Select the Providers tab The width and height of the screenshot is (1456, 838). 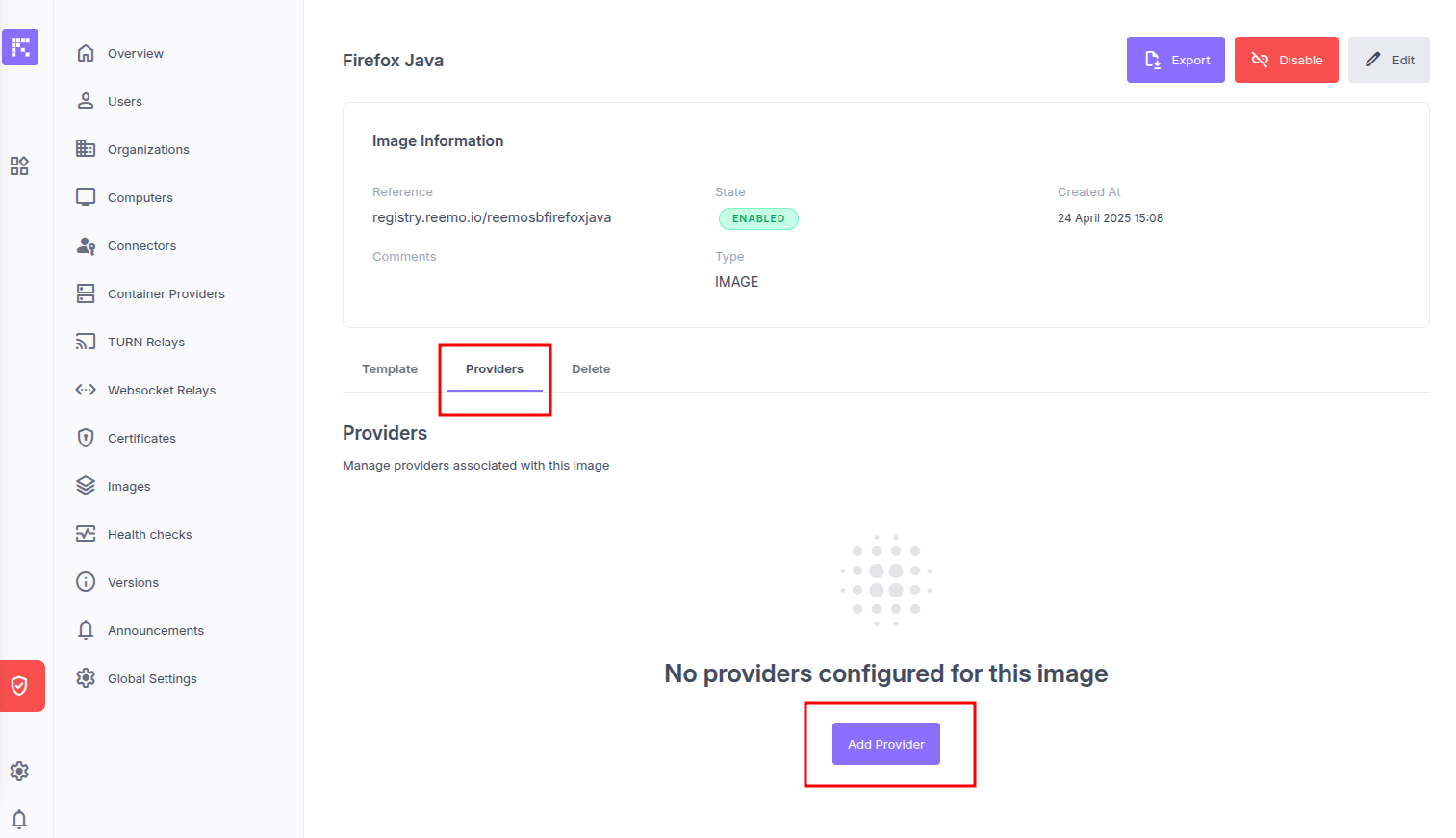(x=495, y=369)
